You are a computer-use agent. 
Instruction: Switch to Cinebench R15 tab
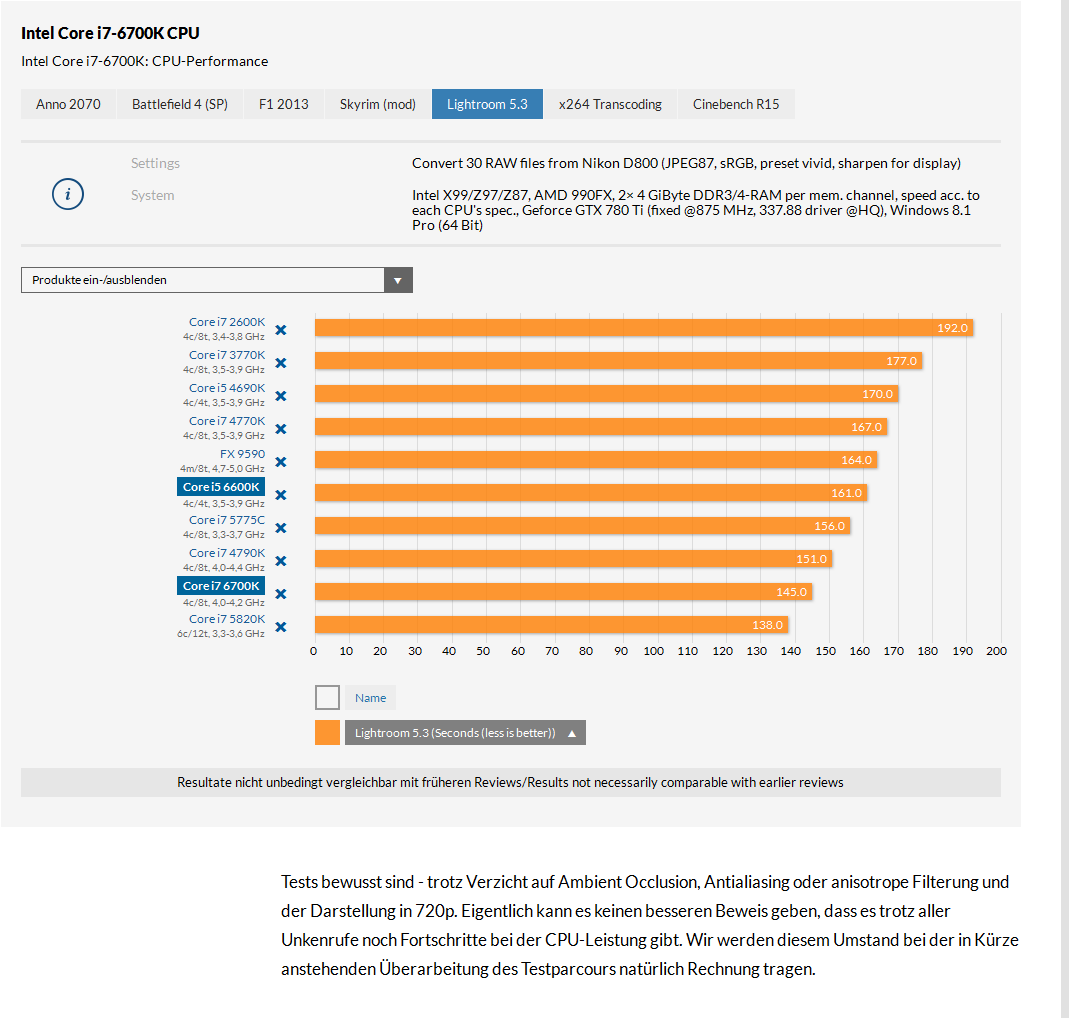pyautogui.click(x=736, y=104)
